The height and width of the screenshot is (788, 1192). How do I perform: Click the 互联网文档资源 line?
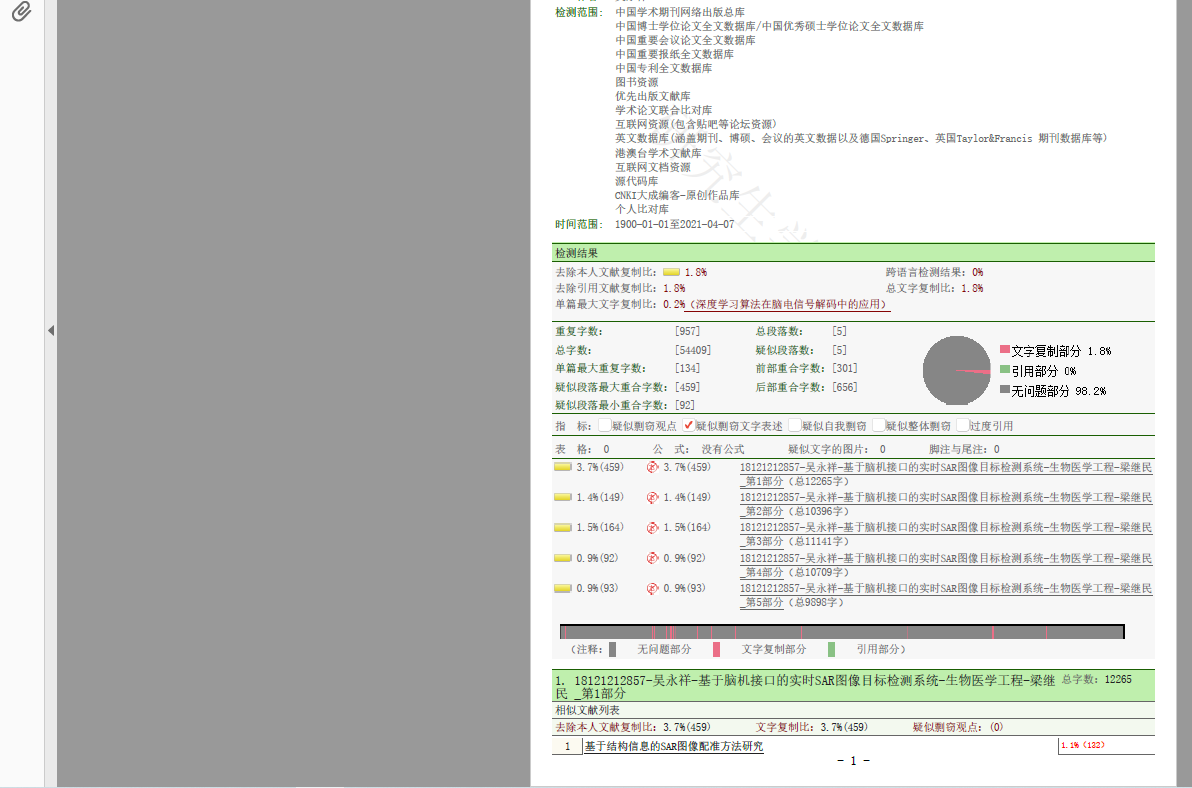[653, 167]
